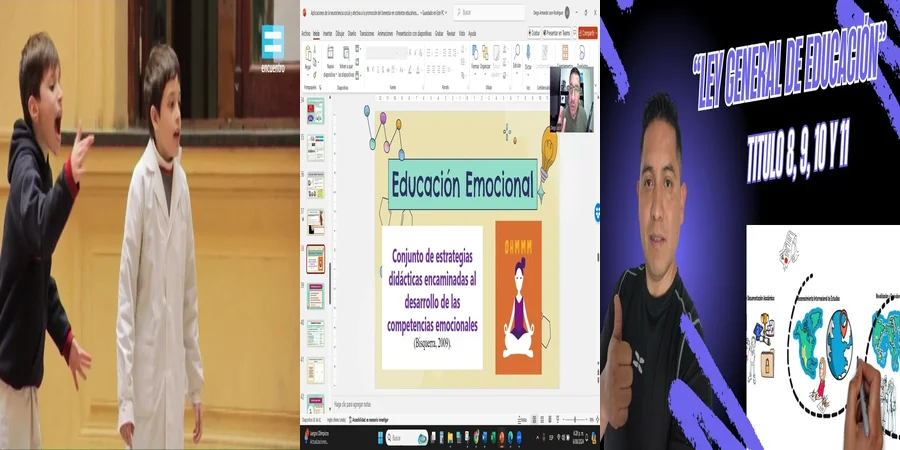Expand the Dictar dropdown arrow
Viewport: 900px width, 450px height.
click(528, 74)
